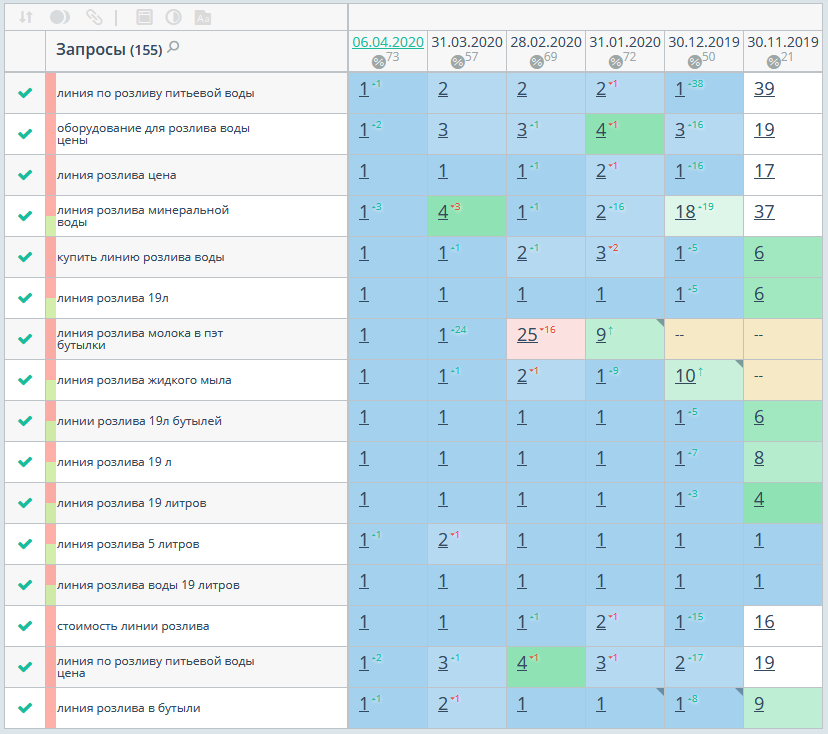Open position 39 for линия по розливу питьевой воды
Screen dimensions: 828x734
(764, 89)
